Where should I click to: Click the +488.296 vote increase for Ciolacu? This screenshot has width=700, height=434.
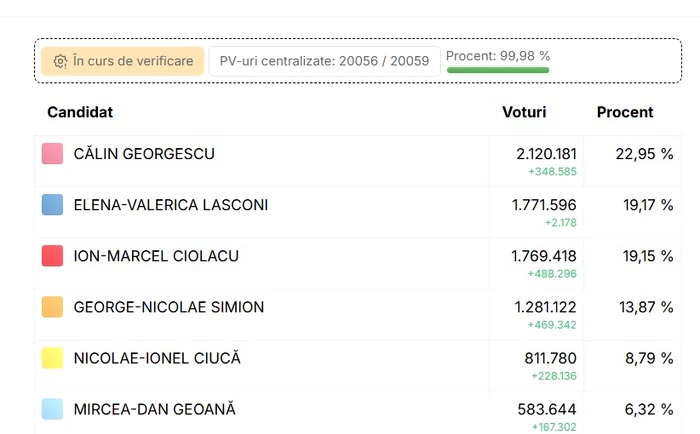point(552,274)
